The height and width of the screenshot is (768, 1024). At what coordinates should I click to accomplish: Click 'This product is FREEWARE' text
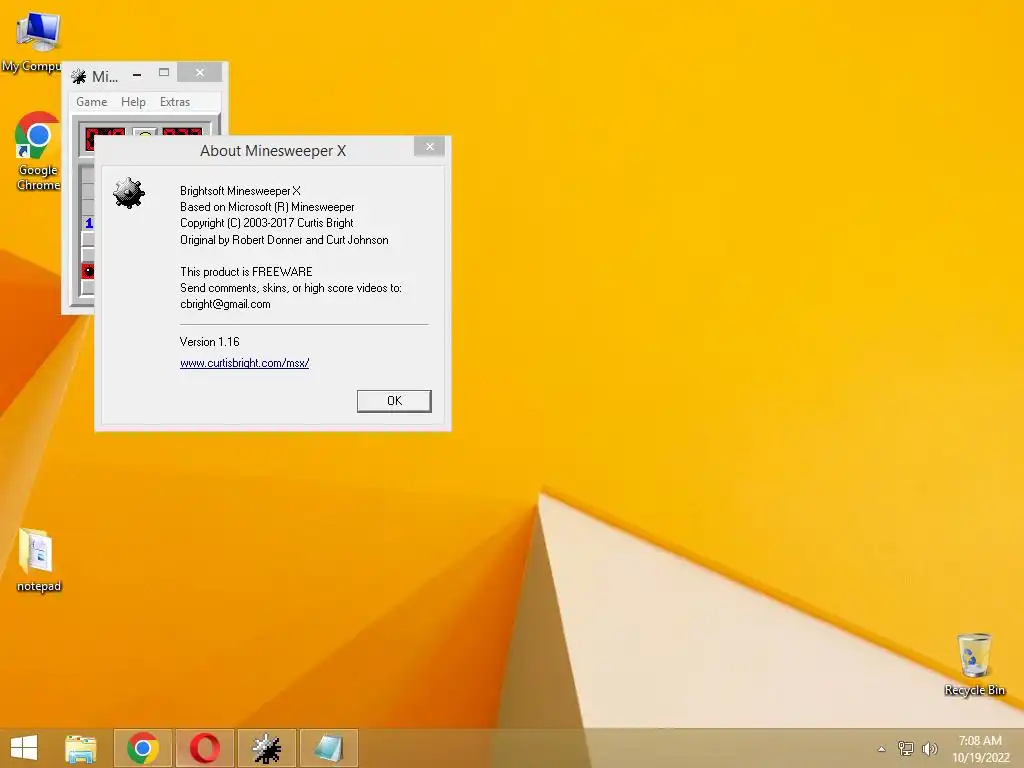pos(246,272)
